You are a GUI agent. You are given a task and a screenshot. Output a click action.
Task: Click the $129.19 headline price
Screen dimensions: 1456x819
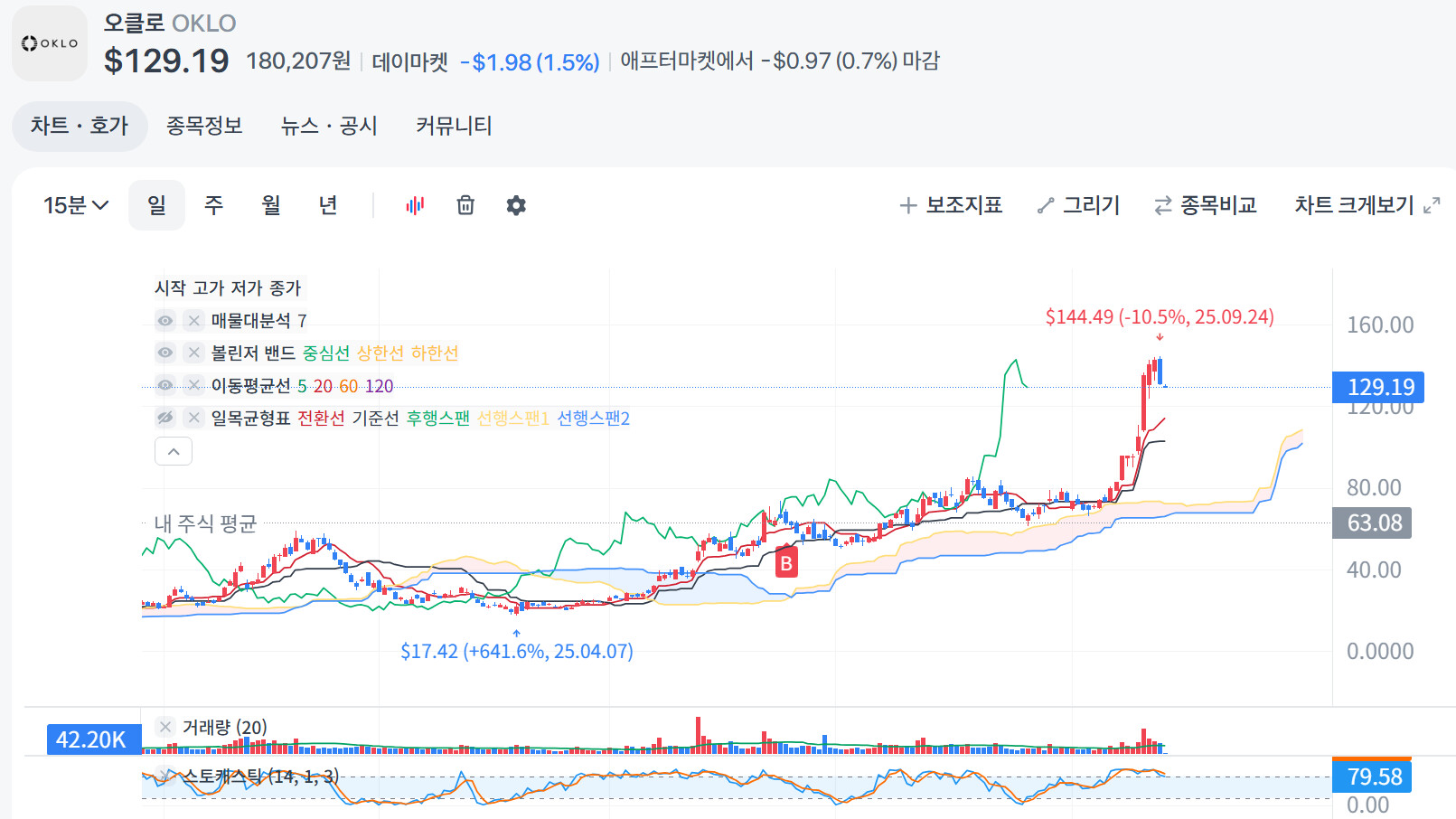(166, 61)
